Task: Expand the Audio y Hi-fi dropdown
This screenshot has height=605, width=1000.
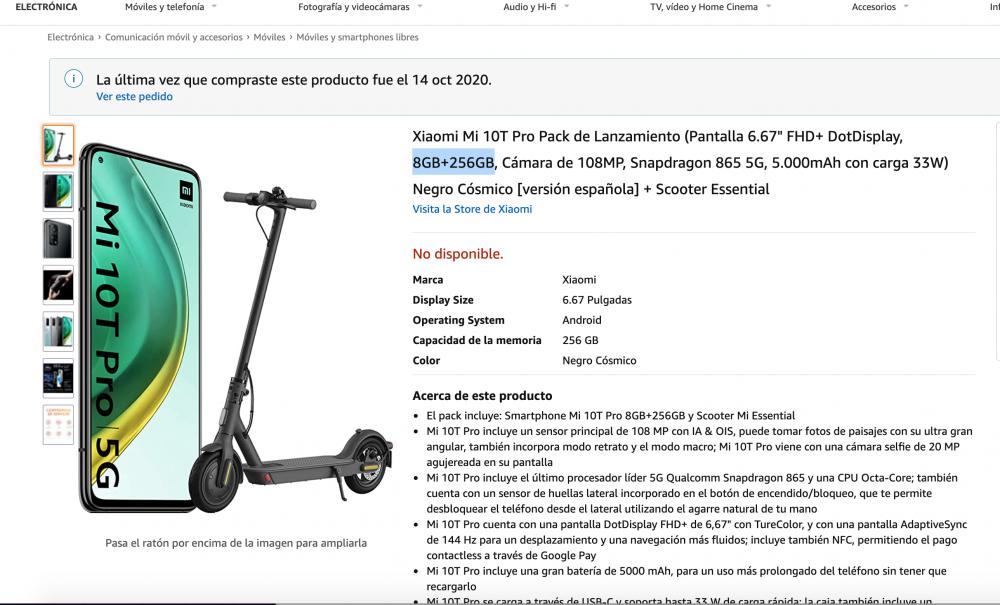Action: tap(536, 7)
